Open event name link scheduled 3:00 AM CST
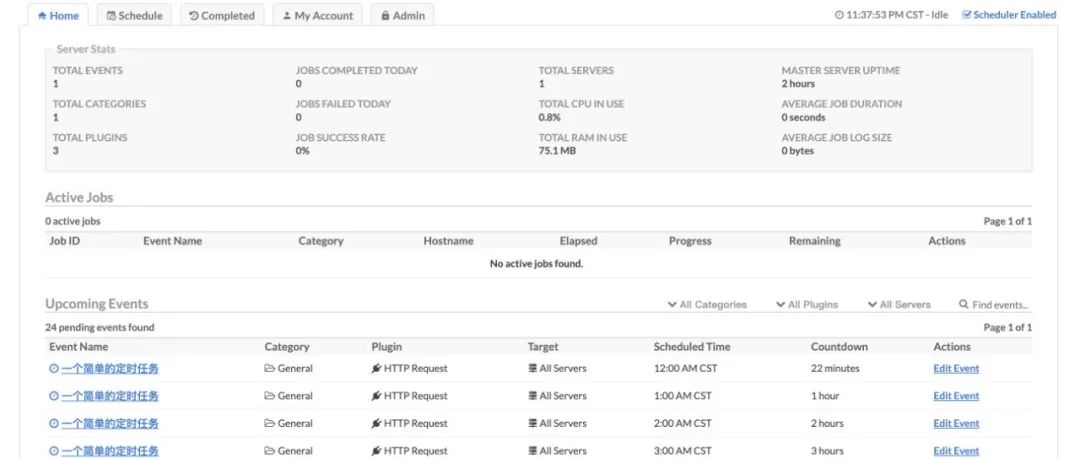Screen dimensions: 1080x459 (x=110, y=451)
